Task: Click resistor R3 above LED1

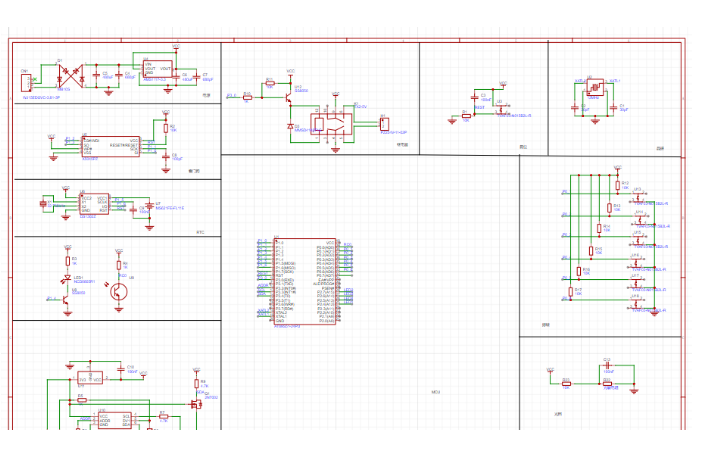Action: 68,261
